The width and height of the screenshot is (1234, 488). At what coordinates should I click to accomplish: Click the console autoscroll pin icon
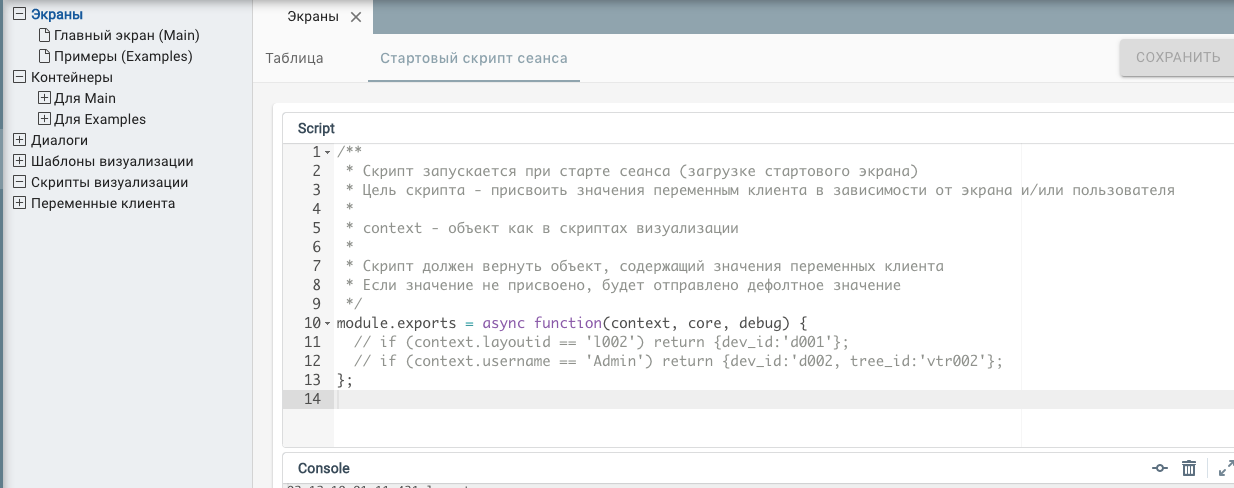(1160, 468)
